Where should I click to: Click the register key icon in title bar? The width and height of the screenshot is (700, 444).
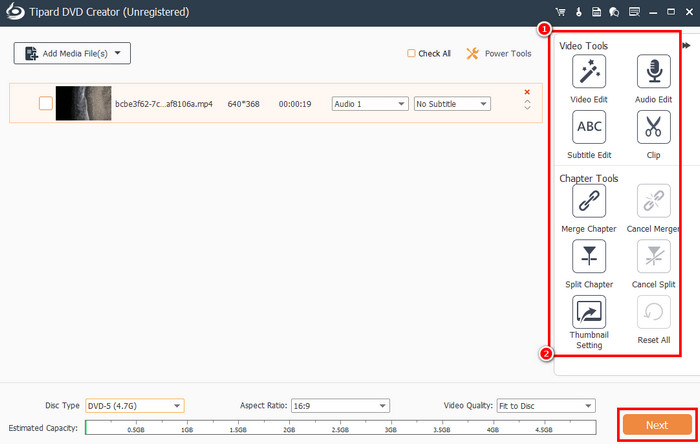(x=579, y=12)
